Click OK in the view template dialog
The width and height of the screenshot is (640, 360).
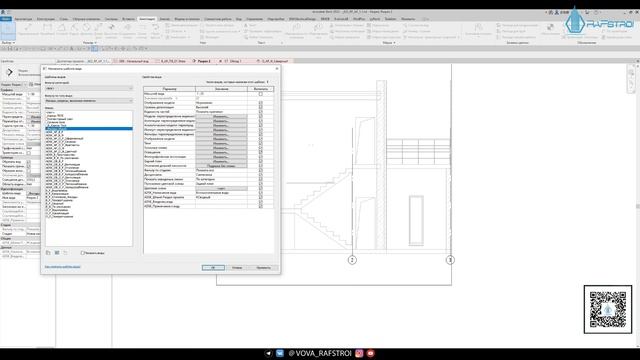coord(213,268)
